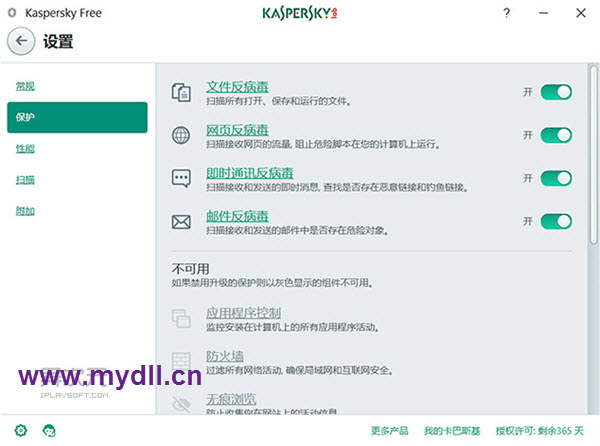Click description 扫描接收和发送的邮件中是否存在危险对象。
600x446 pixels.
(x=297, y=231)
